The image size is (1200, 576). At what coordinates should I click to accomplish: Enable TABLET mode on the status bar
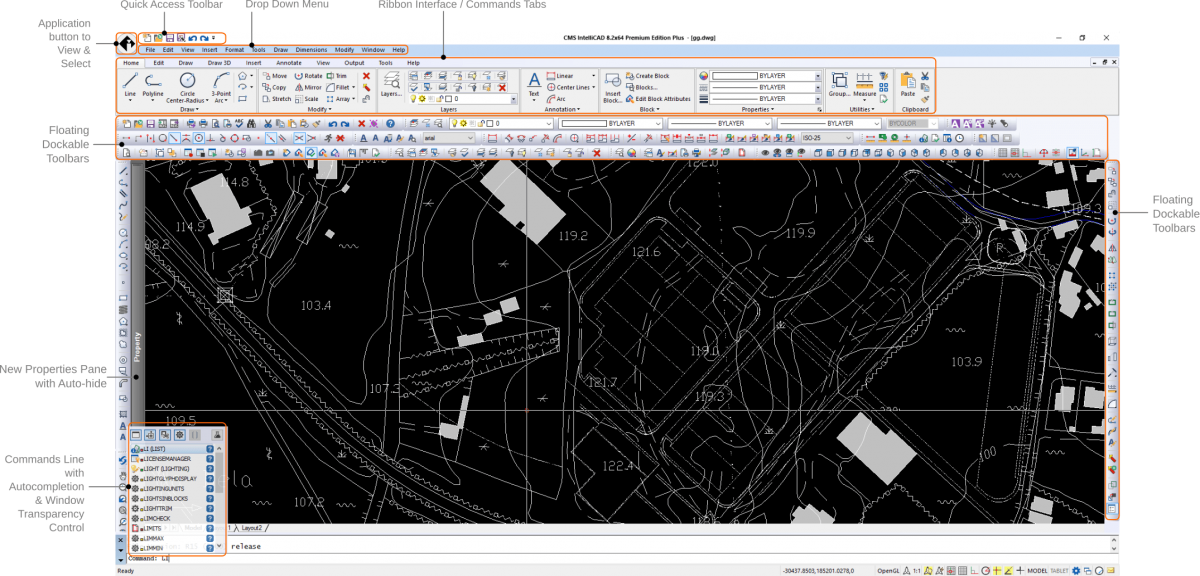[x=1060, y=570]
